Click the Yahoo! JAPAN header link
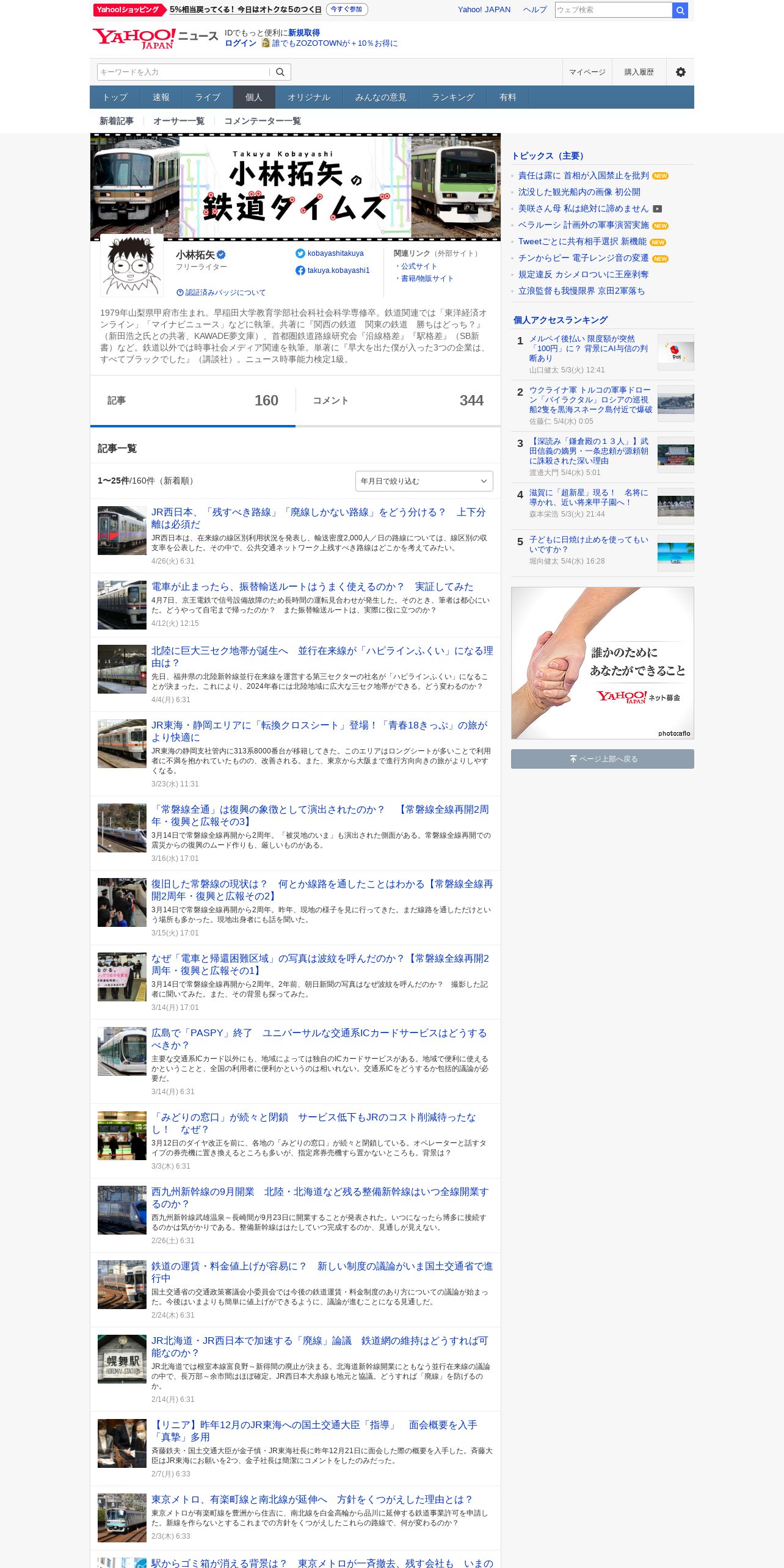The height and width of the screenshot is (1568, 784). point(484,10)
